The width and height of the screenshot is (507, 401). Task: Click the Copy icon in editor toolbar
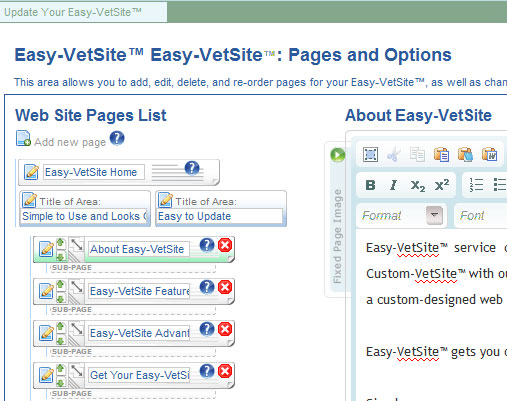[x=417, y=155]
